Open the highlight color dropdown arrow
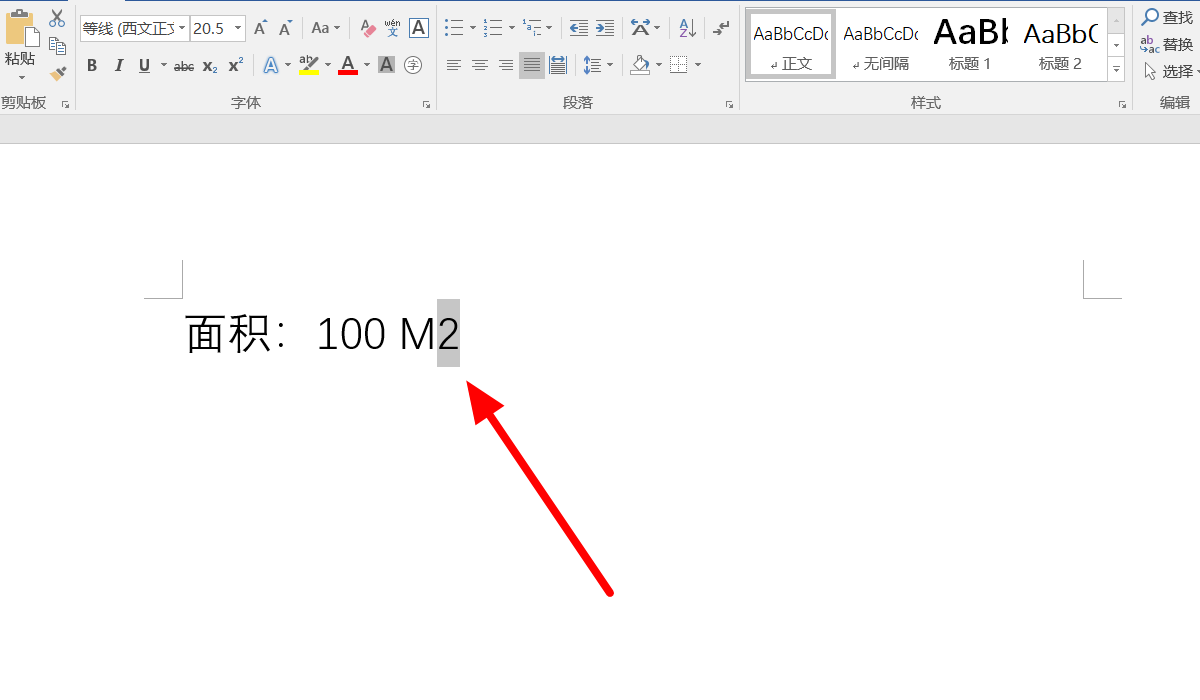1200x700 pixels. [x=328, y=66]
